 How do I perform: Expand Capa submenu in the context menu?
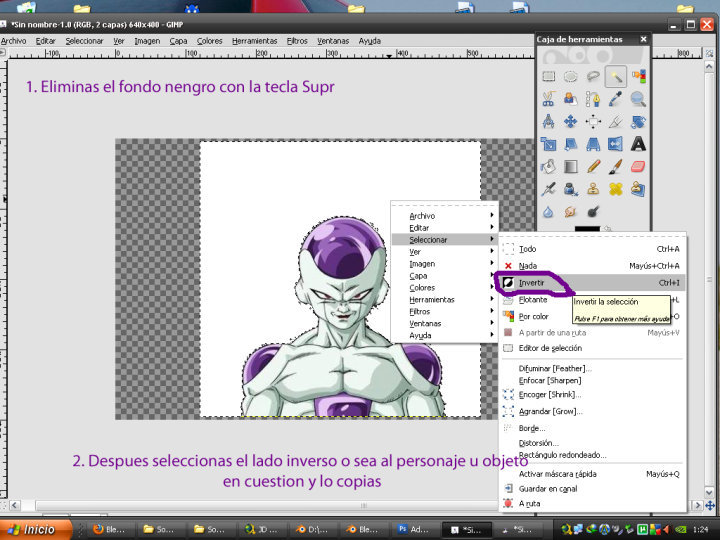[444, 276]
